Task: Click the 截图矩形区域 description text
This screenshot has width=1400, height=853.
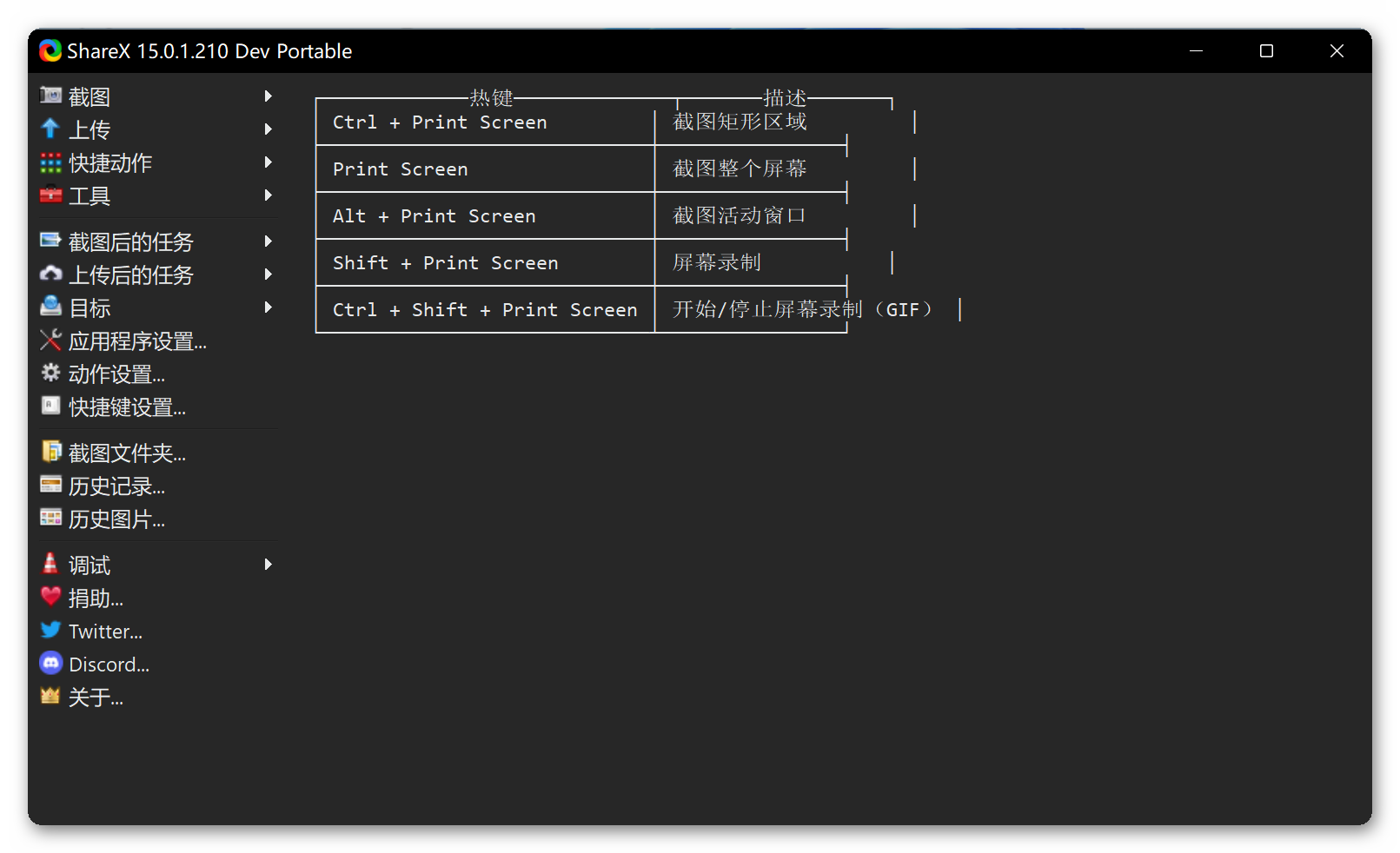Action: (x=740, y=122)
